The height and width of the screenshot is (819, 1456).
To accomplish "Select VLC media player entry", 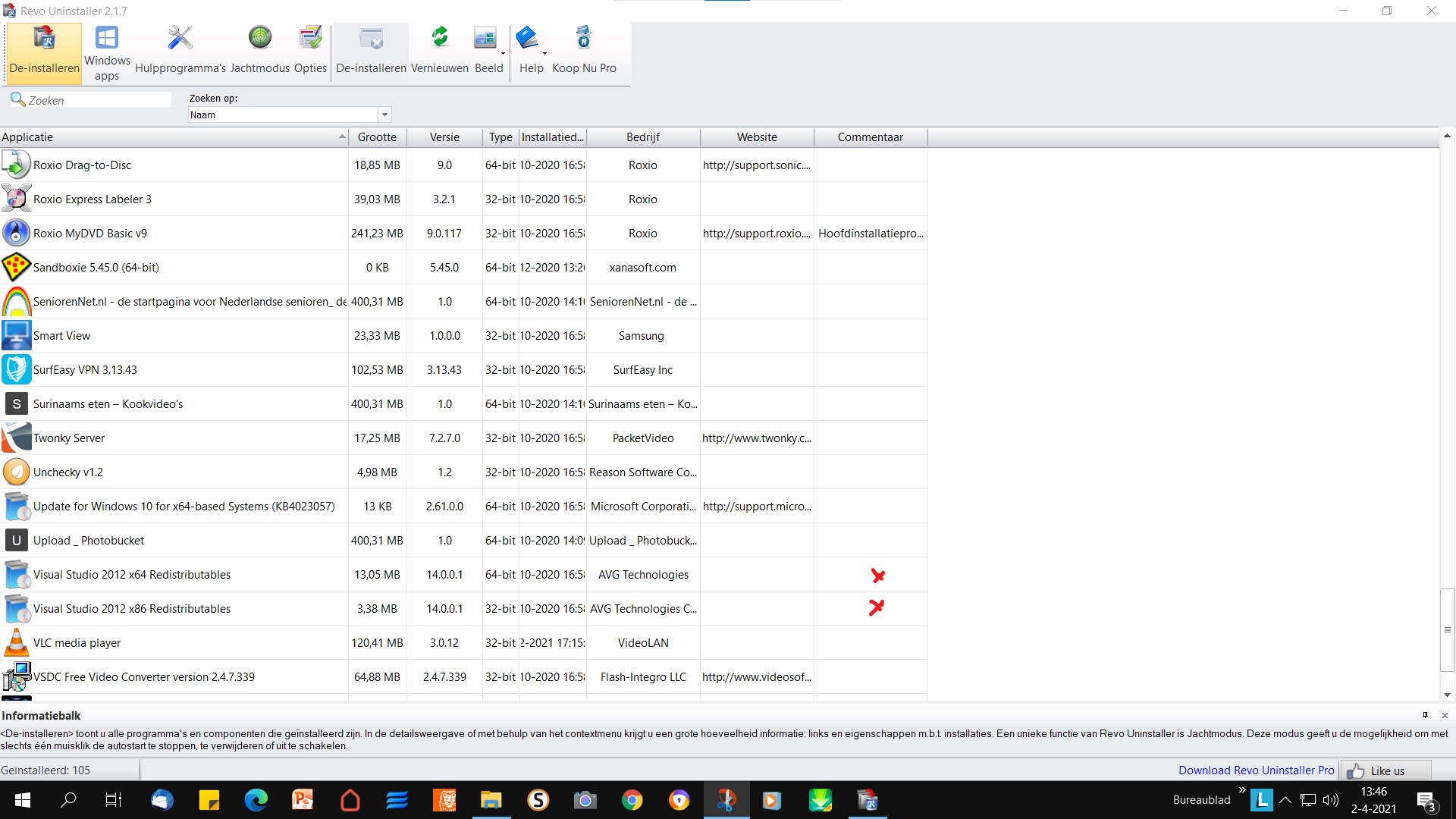I will 463,642.
